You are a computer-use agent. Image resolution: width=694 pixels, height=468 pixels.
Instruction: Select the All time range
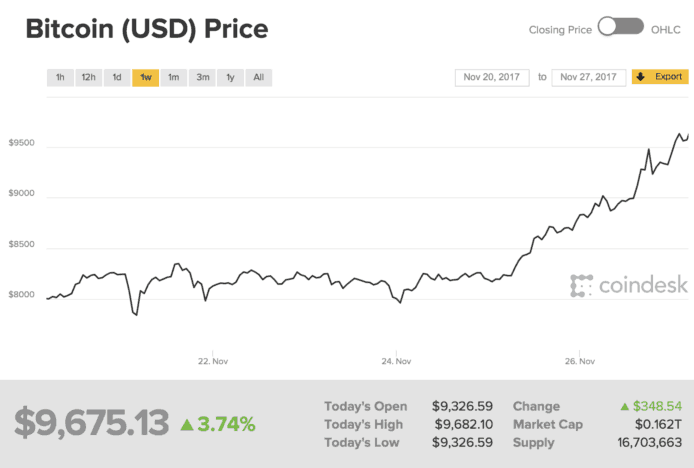click(x=258, y=77)
